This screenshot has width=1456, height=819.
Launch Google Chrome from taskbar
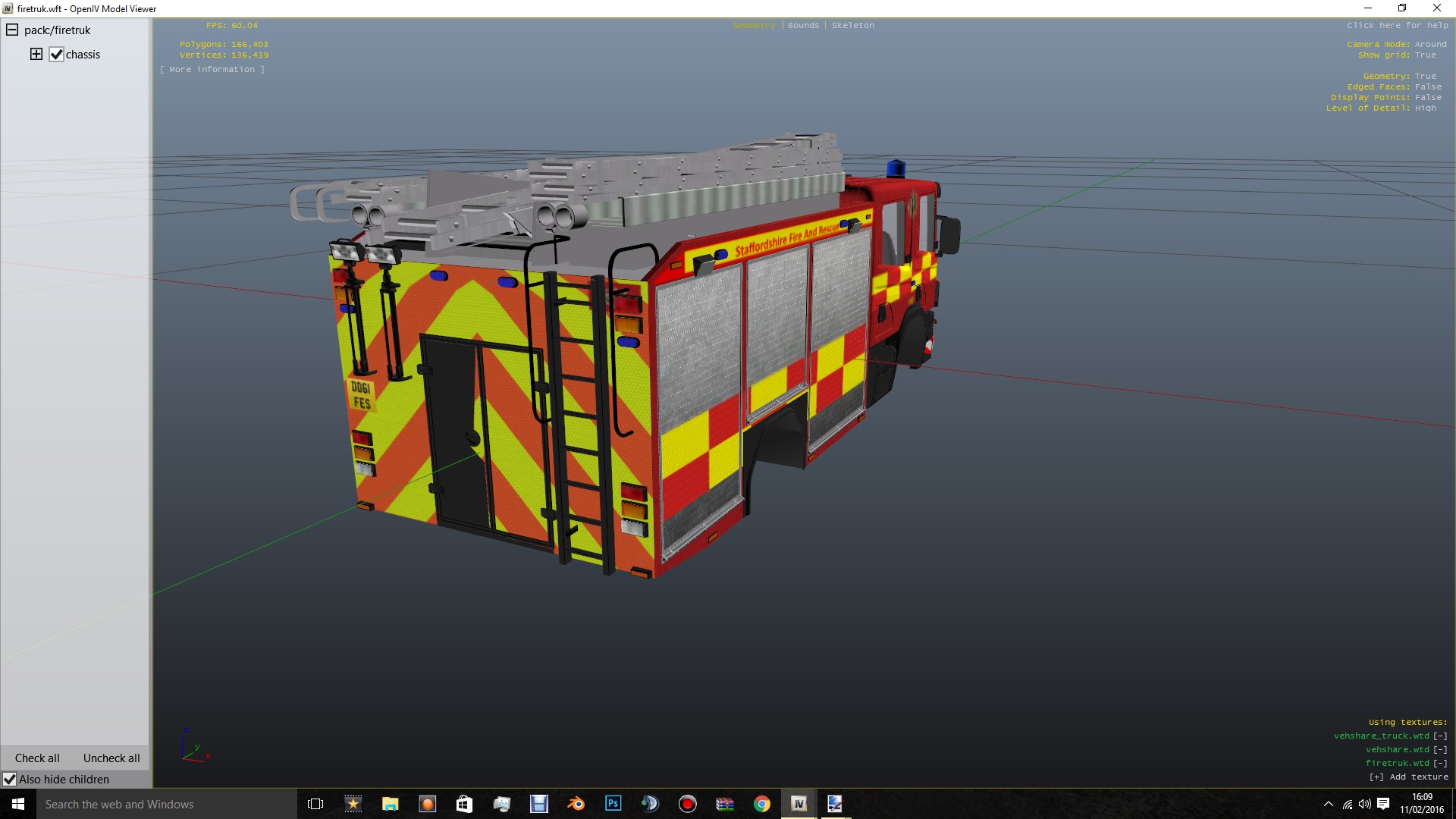[x=761, y=804]
